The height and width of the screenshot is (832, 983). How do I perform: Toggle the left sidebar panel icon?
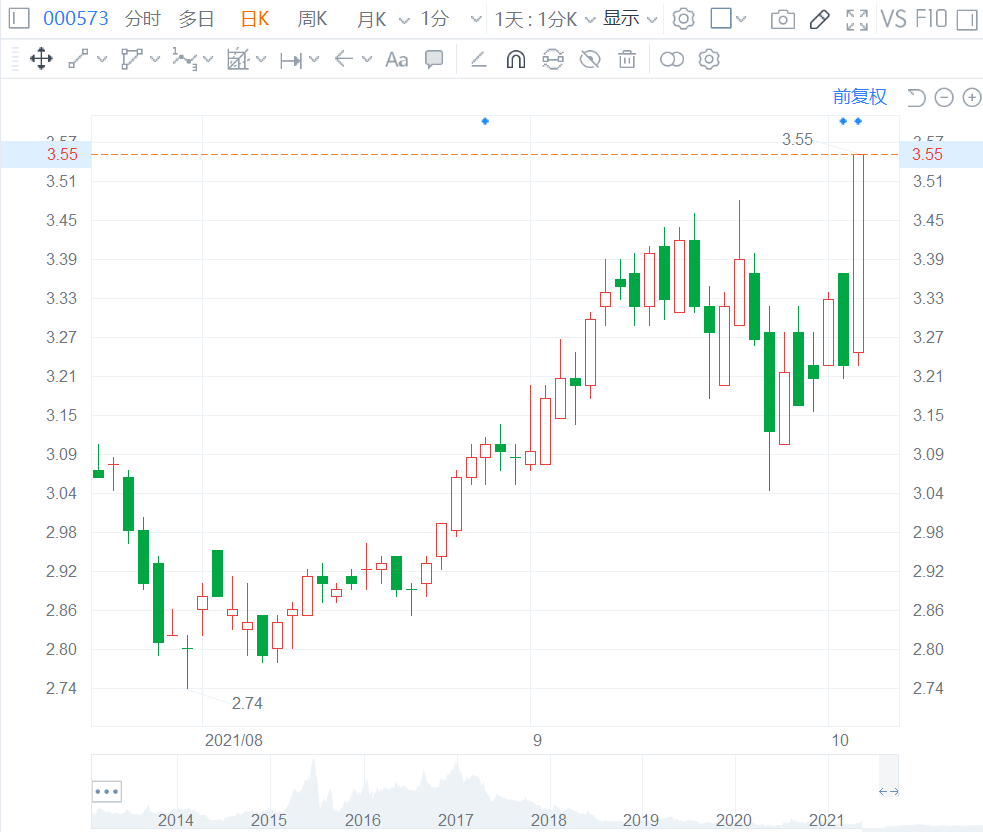[19, 18]
